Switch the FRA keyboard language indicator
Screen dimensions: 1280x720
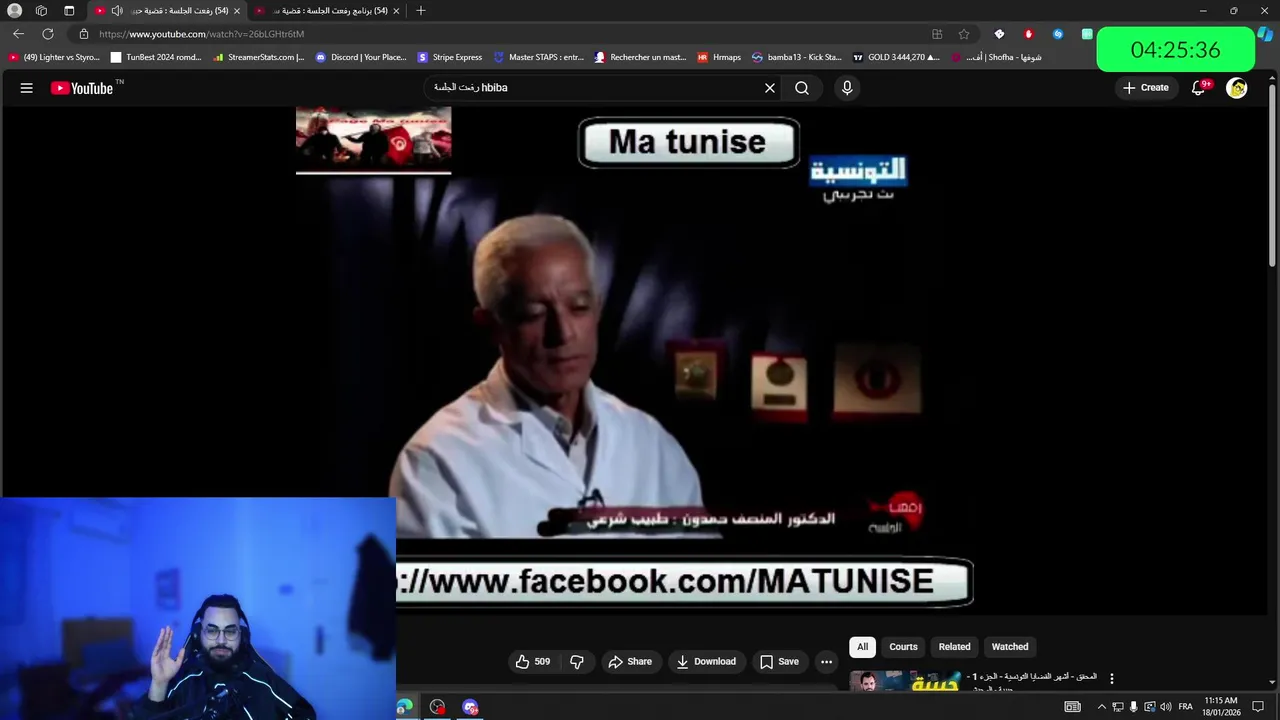pyautogui.click(x=1186, y=707)
